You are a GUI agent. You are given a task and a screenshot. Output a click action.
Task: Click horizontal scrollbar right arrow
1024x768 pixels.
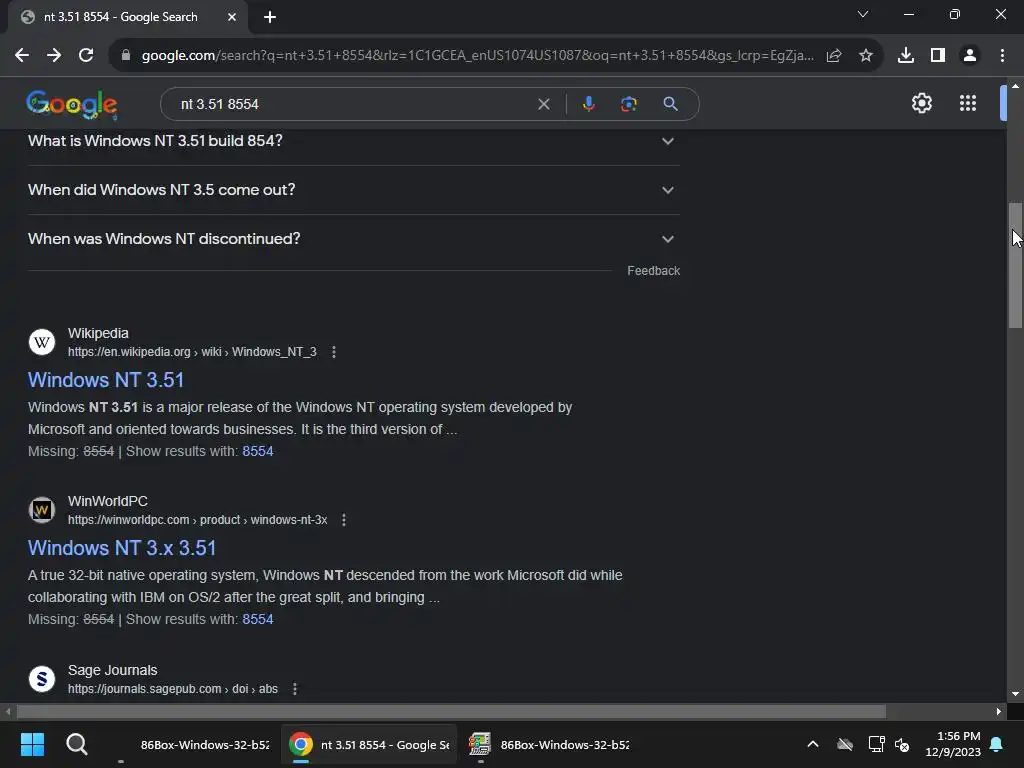pos(999,711)
